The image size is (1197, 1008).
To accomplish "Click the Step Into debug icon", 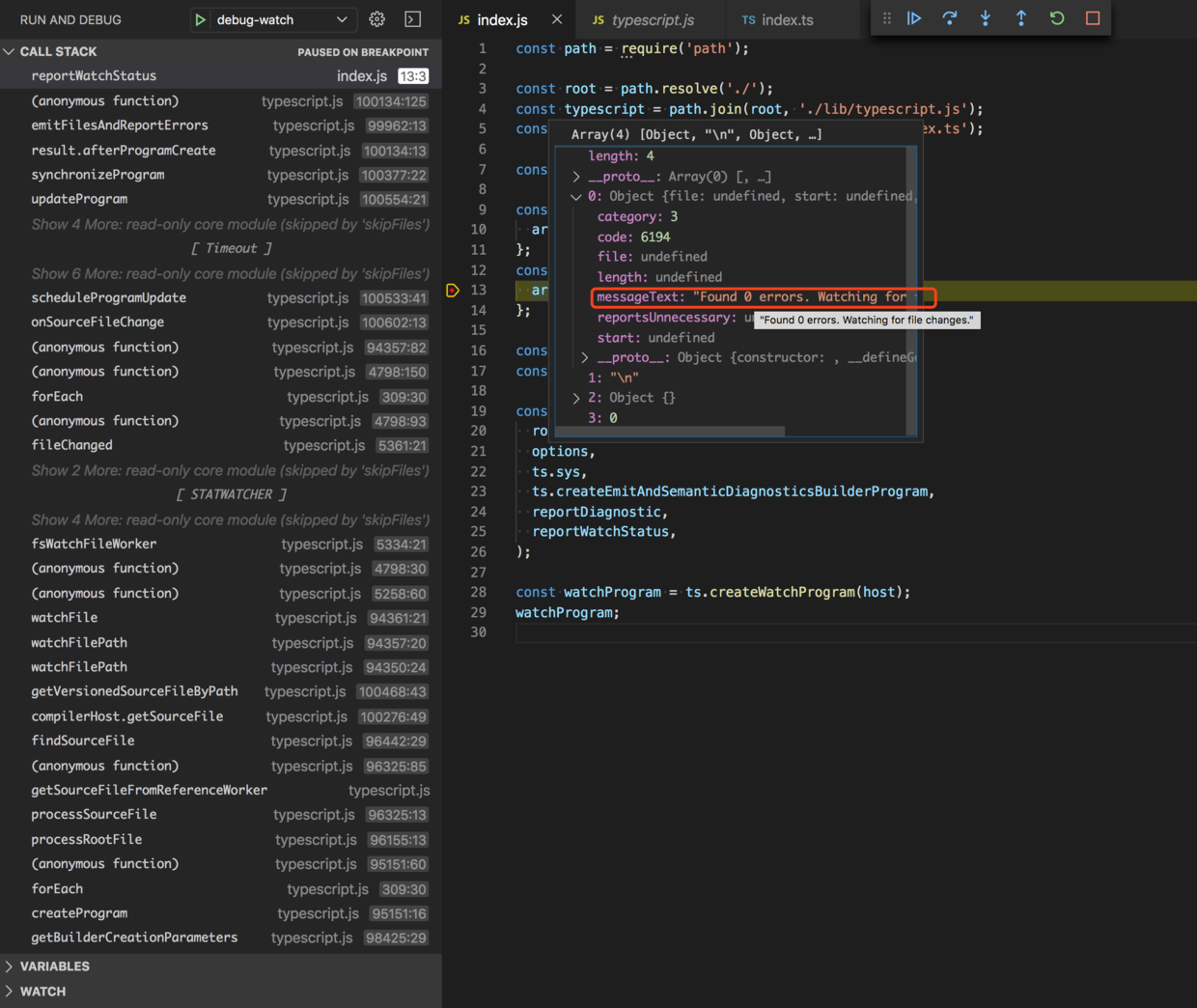I will (x=986, y=18).
